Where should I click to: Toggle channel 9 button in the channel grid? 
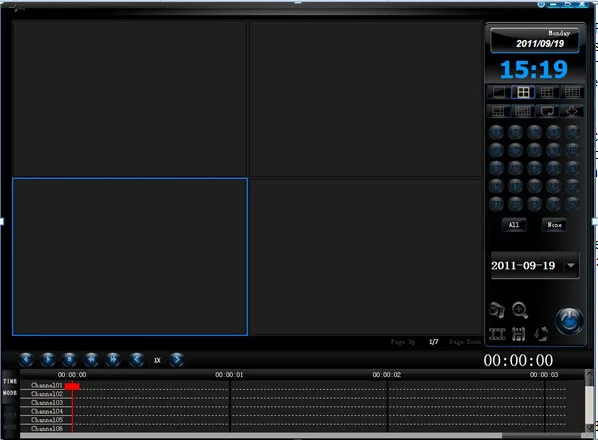553,150
